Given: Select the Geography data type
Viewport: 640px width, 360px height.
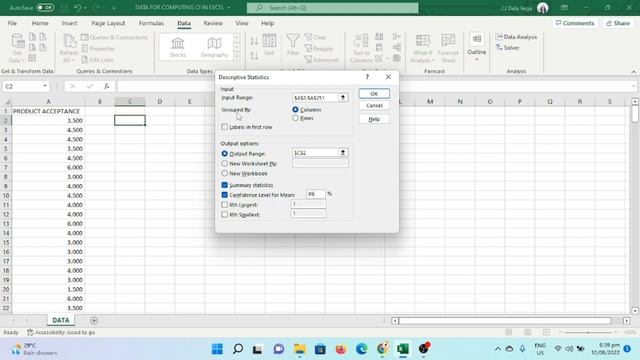Looking at the screenshot, I should point(214,47).
